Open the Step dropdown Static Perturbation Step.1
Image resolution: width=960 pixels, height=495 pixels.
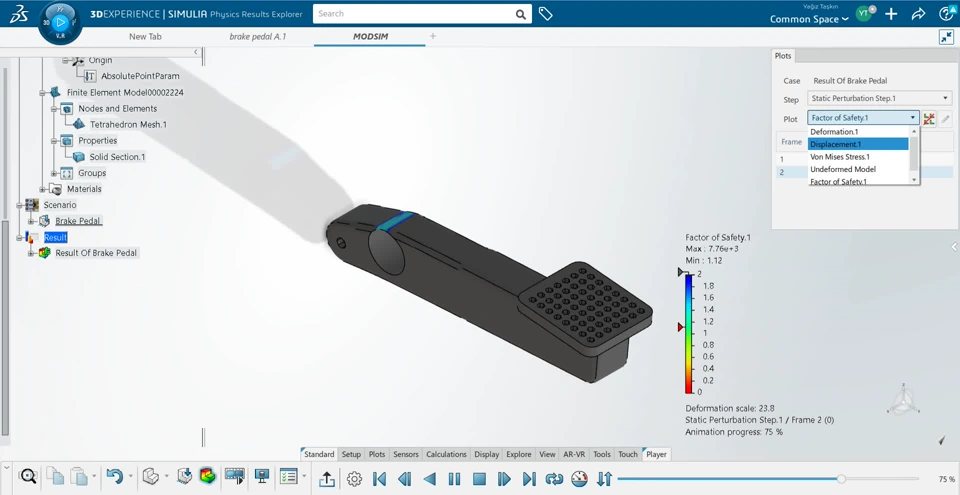pos(879,98)
